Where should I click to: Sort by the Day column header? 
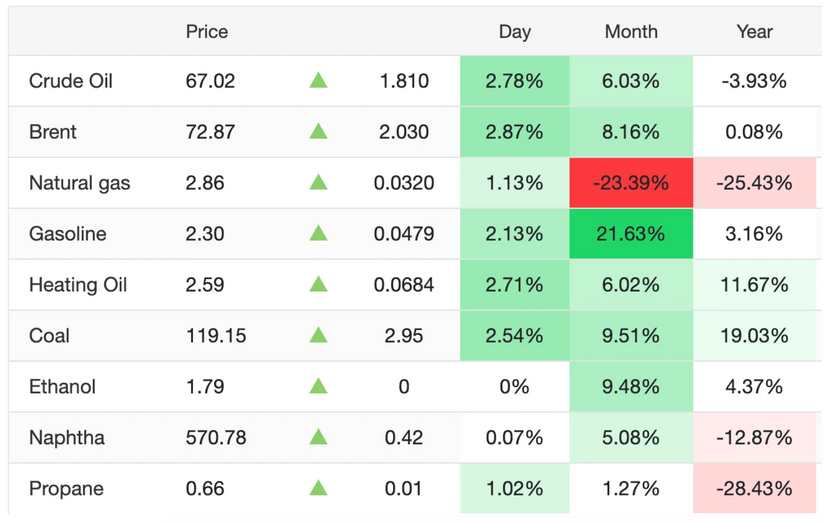coord(514,32)
